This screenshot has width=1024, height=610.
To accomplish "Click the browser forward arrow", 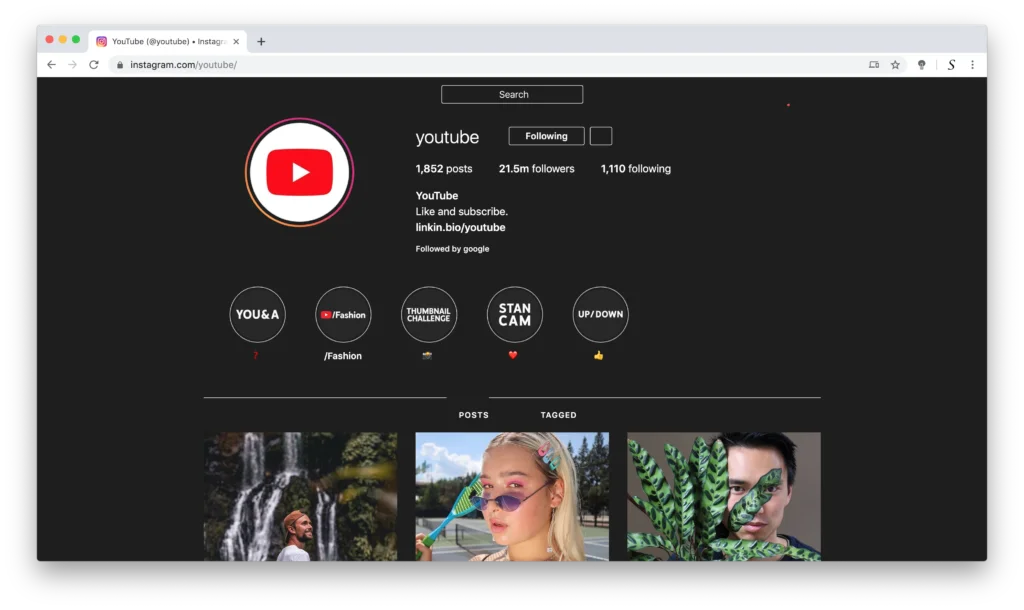I will pos(72,65).
